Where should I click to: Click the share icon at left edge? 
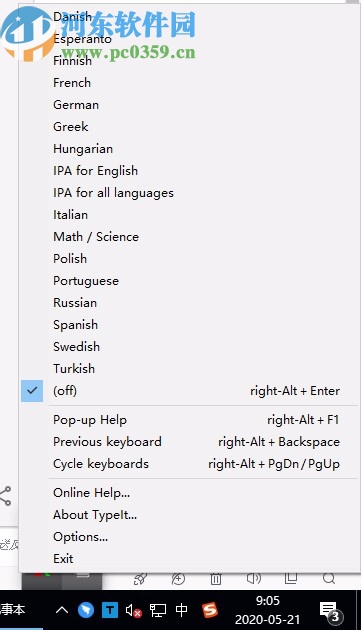coord(5,496)
